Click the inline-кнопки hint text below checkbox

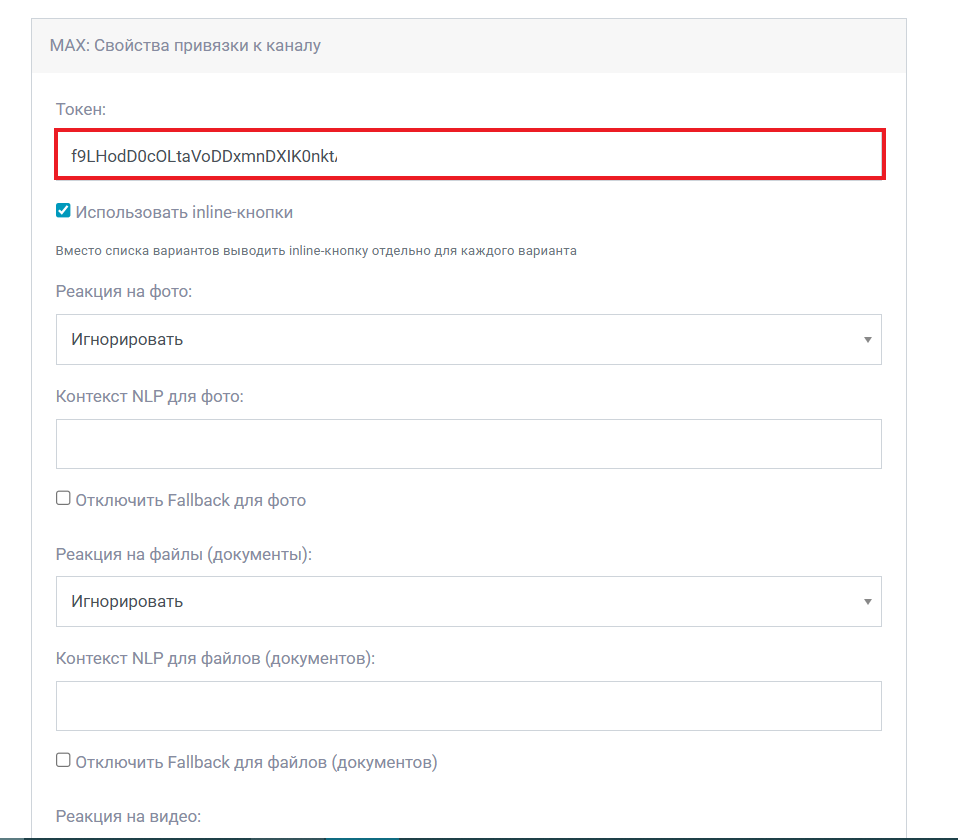click(x=316, y=251)
